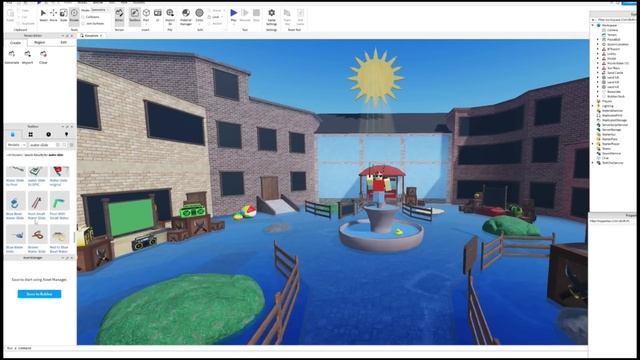Open the Color picker tool

click(x=199, y=15)
